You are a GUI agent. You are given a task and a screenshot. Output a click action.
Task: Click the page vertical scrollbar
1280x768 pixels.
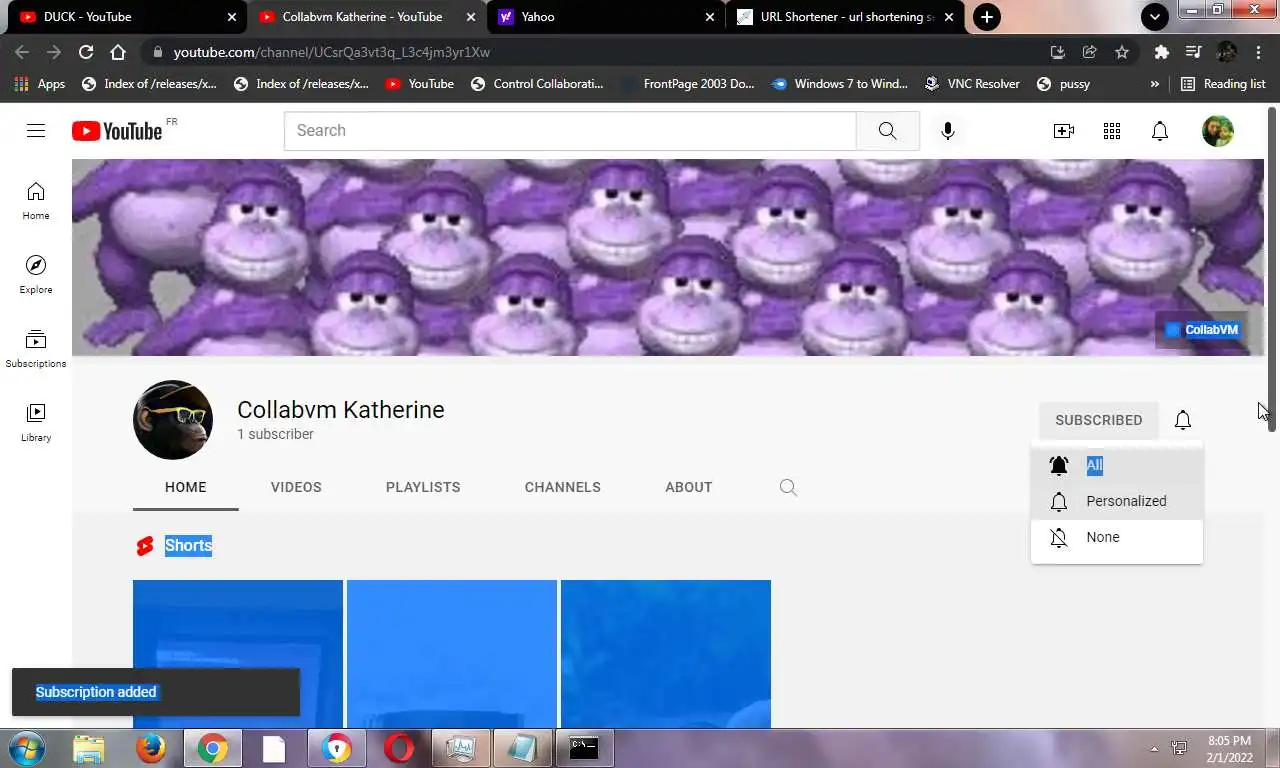click(x=1272, y=270)
